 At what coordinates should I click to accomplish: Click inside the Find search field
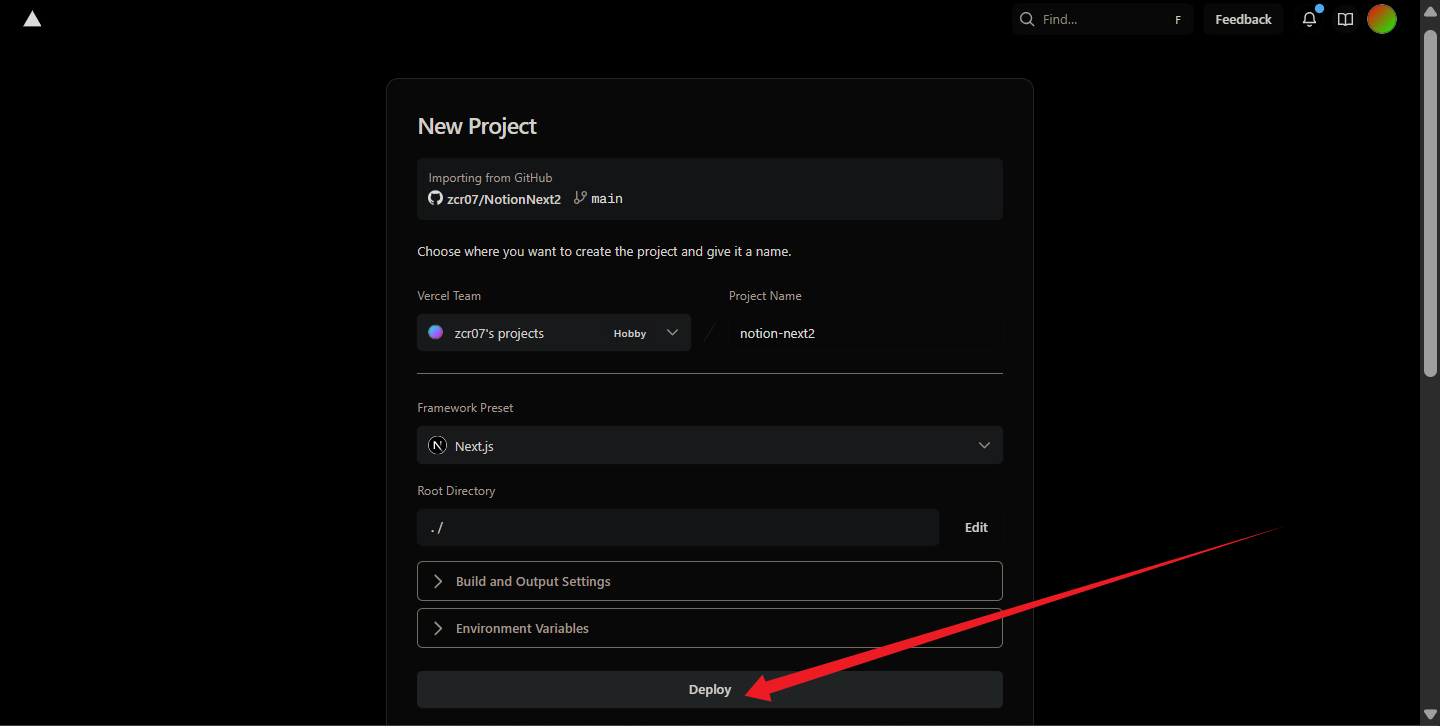click(1103, 19)
